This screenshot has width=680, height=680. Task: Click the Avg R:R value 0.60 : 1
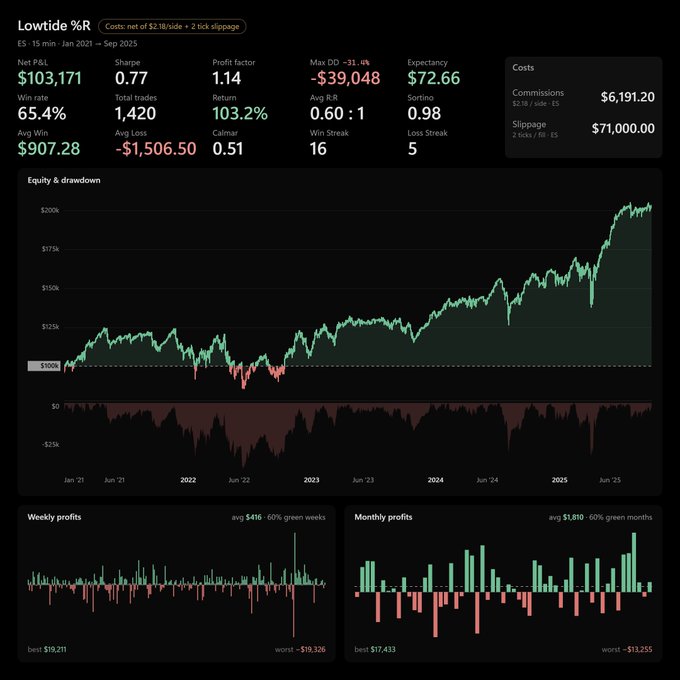337,114
